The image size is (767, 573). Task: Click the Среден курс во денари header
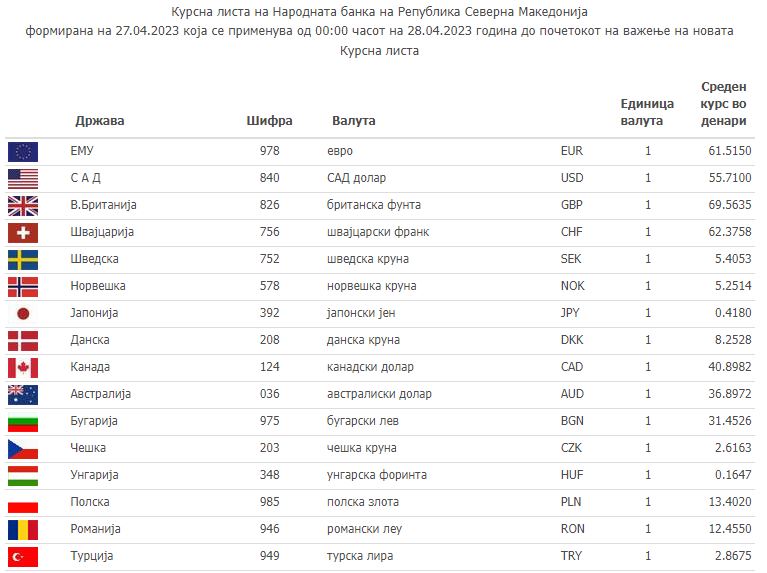coord(723,104)
